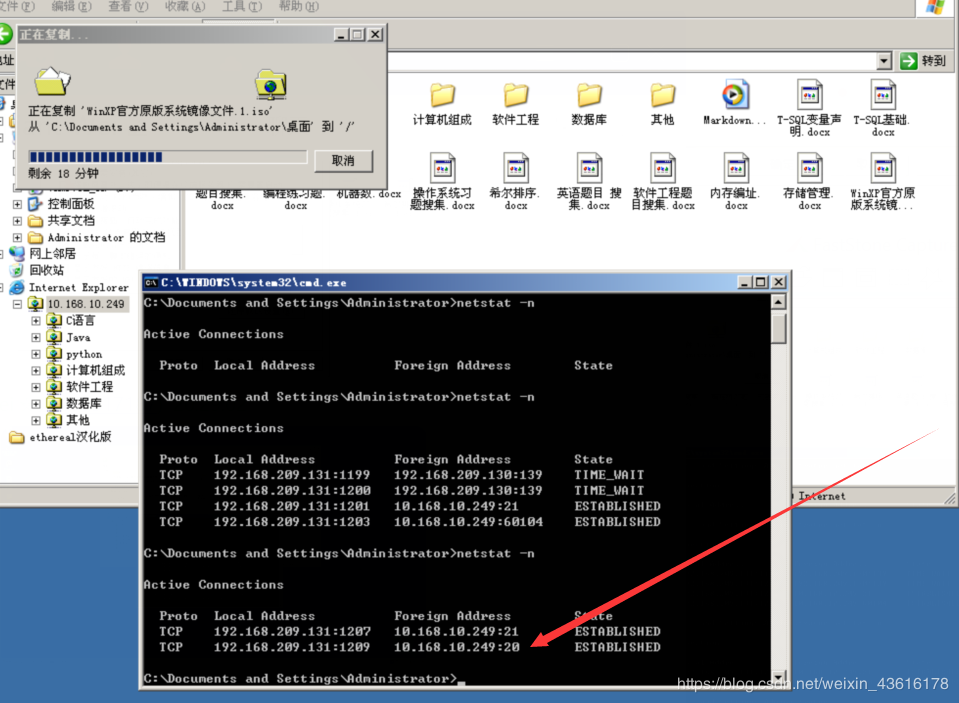Open the 查看(V) menu
Viewport: 959px width, 703px height.
pyautogui.click(x=128, y=6)
